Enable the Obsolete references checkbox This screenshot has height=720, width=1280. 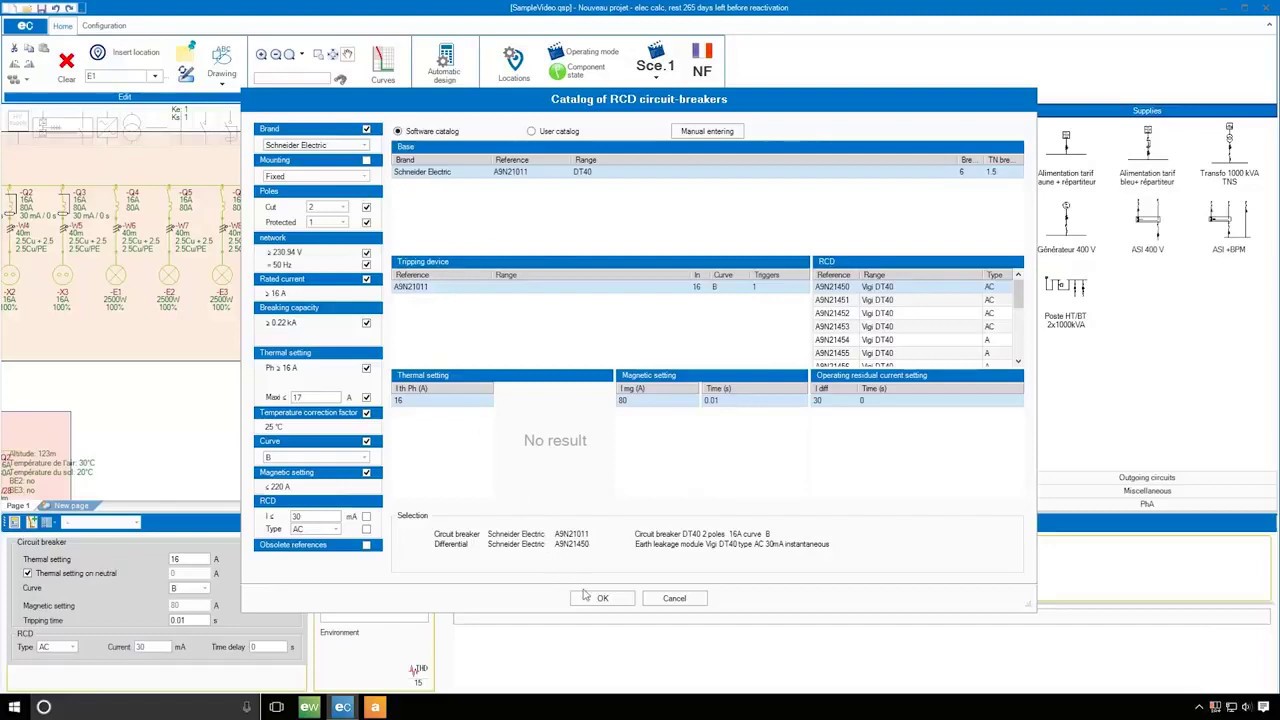coord(366,545)
